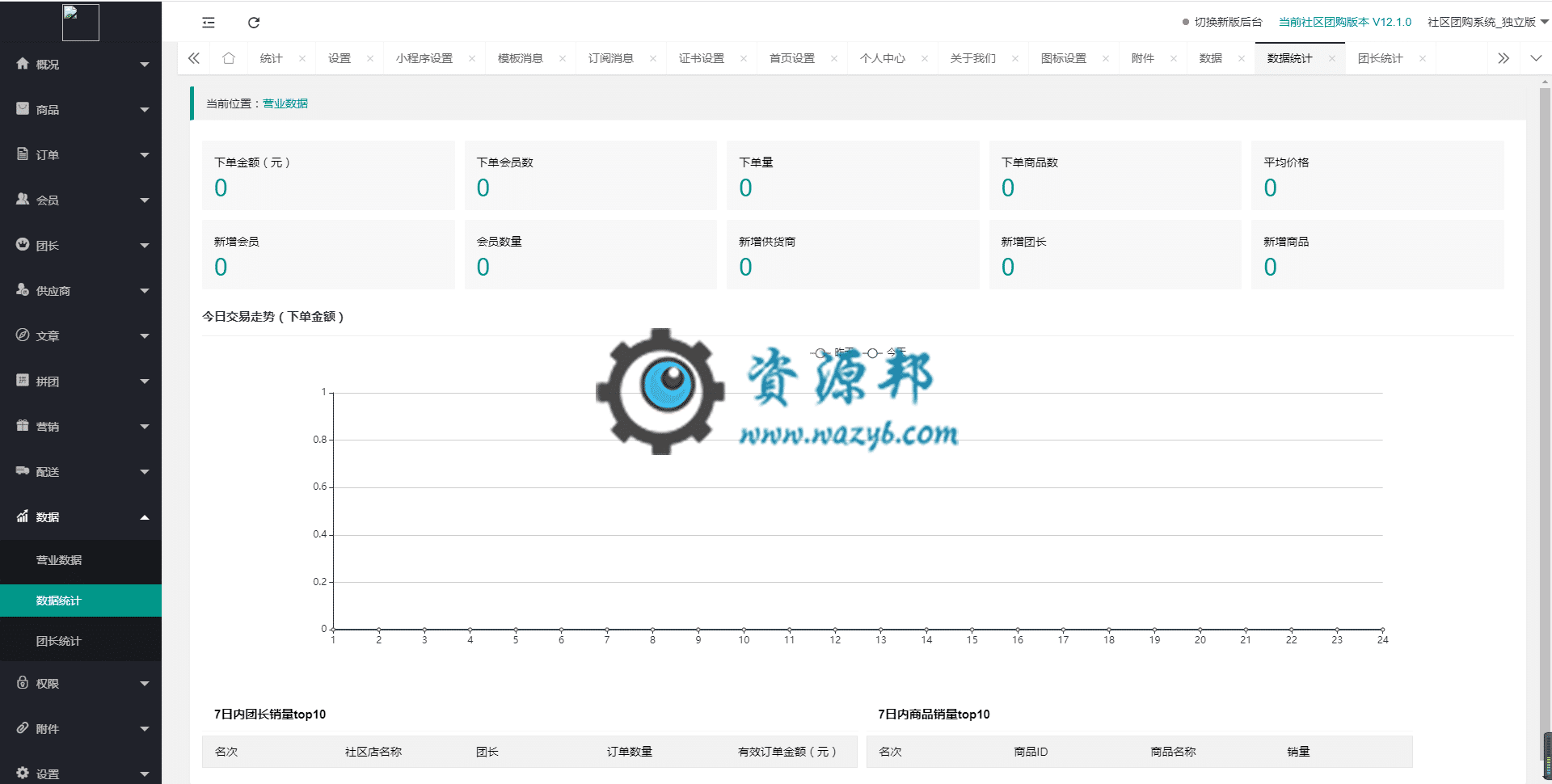The width and height of the screenshot is (1552, 784).
Task: Click the 下单金额（元） stat card
Action: pyautogui.click(x=328, y=175)
